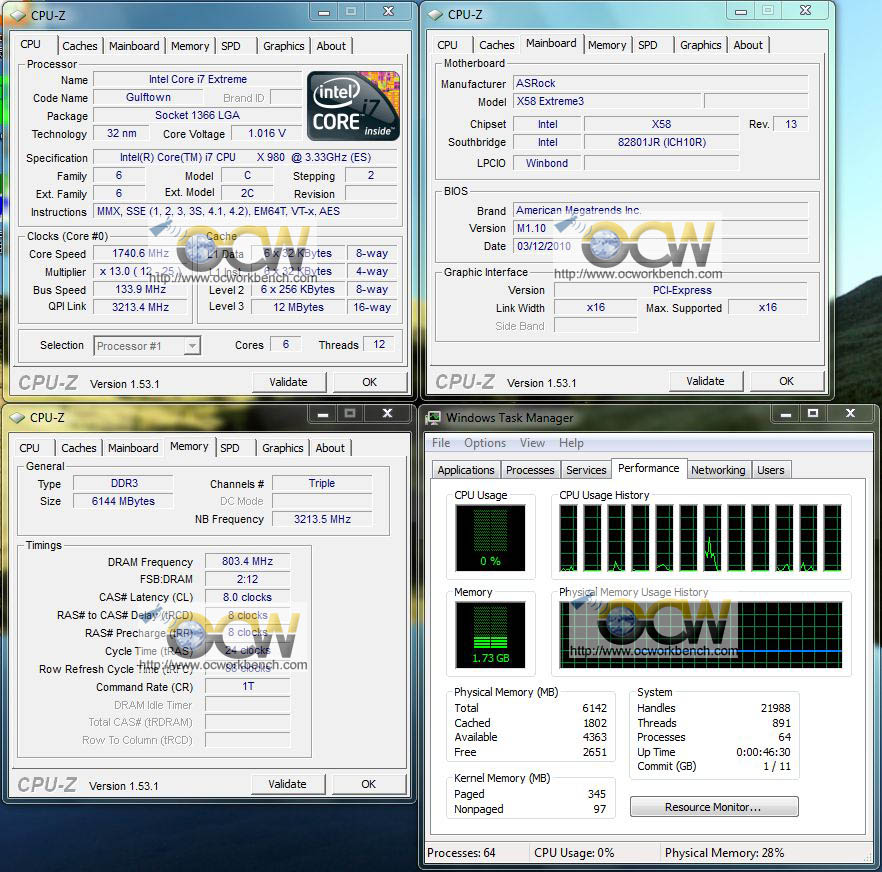
Task: Open About tab in Mainboard window
Action: pos(748,44)
